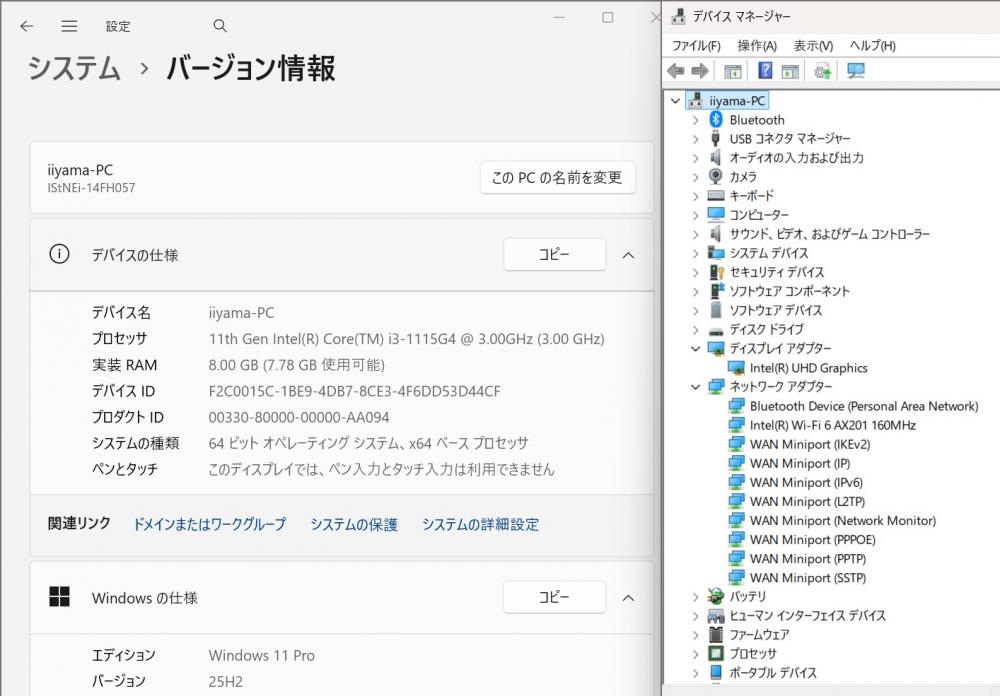This screenshot has width=1000, height=696.
Task: Select the Intel(R) UHD Graphics device
Action: (x=808, y=368)
